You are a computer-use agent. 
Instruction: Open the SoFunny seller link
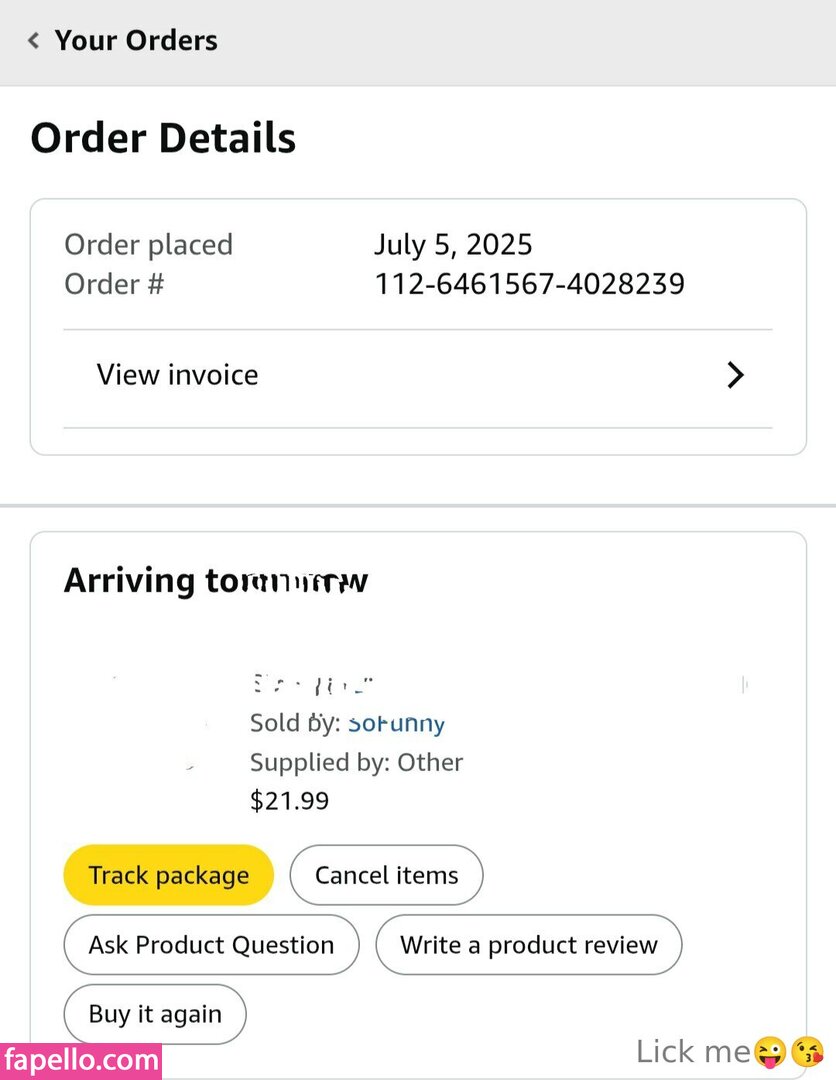click(x=396, y=723)
